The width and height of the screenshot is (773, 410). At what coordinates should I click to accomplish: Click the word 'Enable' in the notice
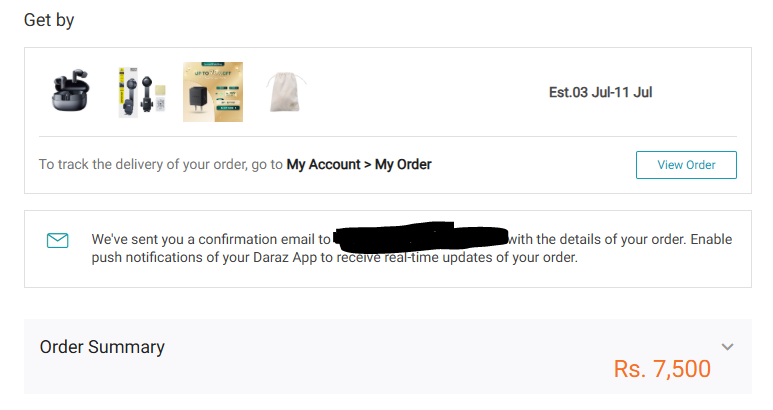pyautogui.click(x=711, y=239)
